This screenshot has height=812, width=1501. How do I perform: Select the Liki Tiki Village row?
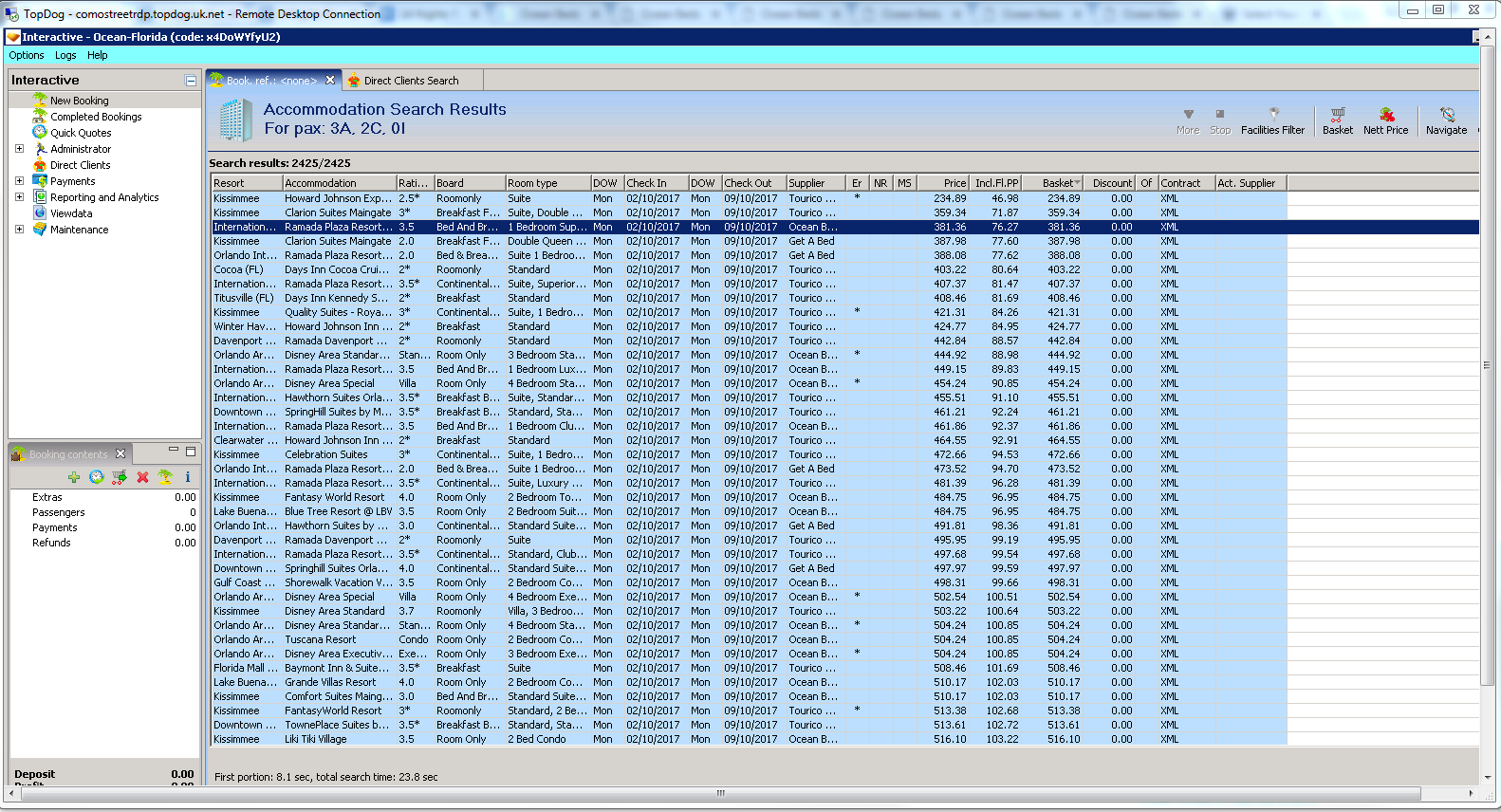tap(750, 739)
